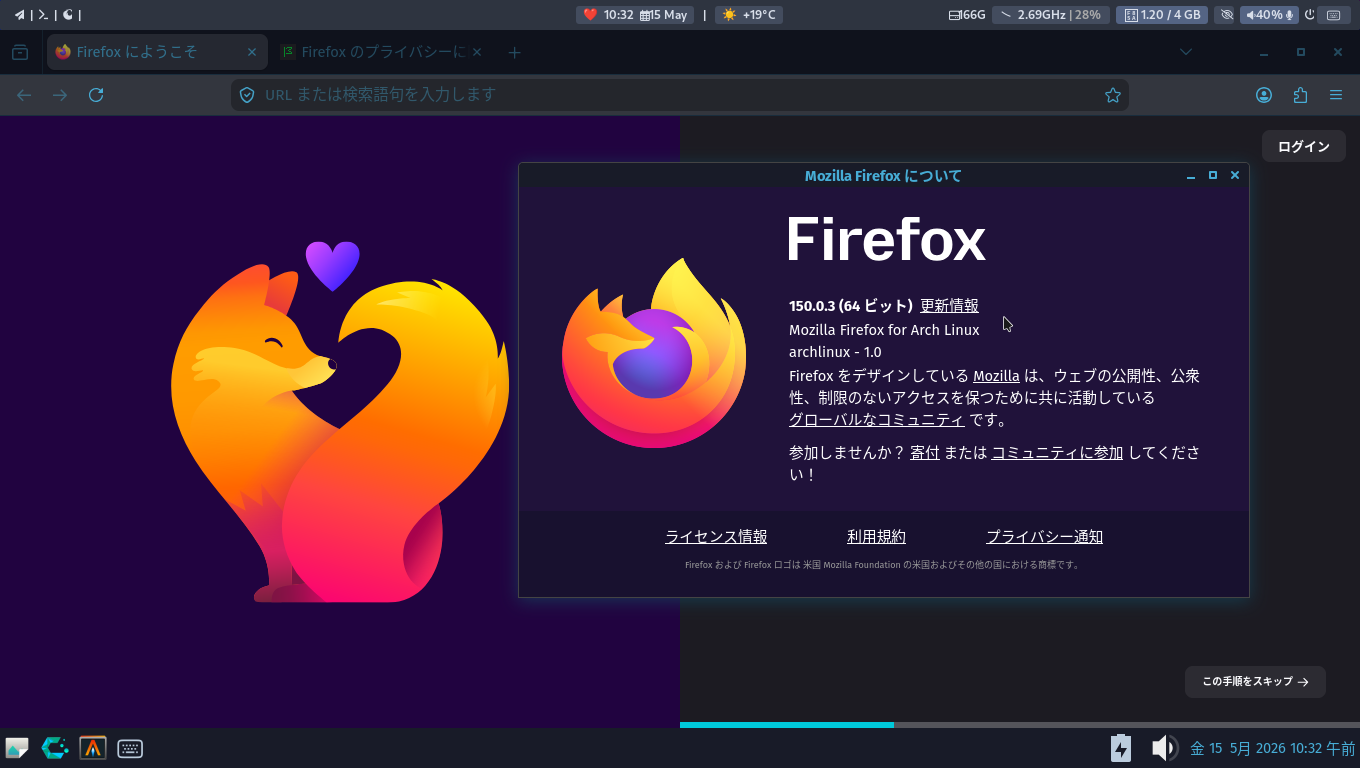The width and height of the screenshot is (1360, 768).
Task: Open the Firefox hamburger menu
Action: point(1336,95)
